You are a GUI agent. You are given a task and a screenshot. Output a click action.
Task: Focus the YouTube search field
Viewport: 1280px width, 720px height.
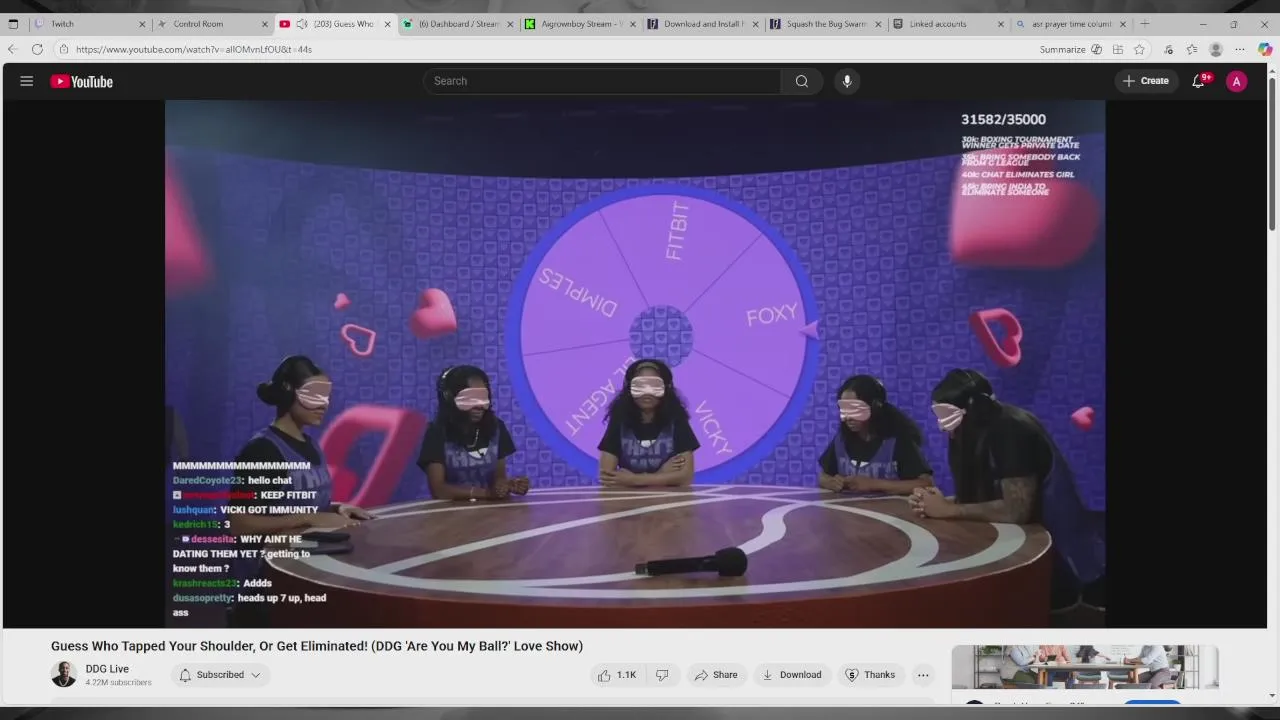click(x=602, y=81)
